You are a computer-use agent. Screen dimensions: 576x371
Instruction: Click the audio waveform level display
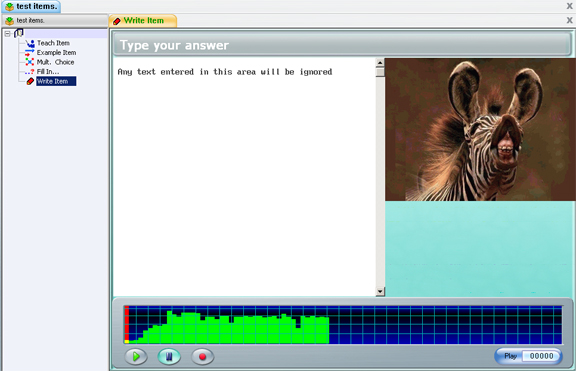343,325
